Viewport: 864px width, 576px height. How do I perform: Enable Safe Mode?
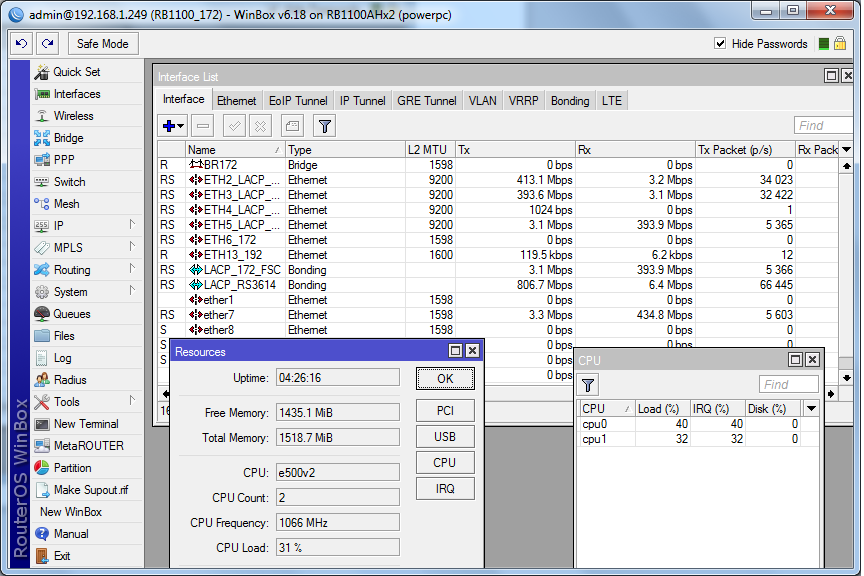[102, 43]
